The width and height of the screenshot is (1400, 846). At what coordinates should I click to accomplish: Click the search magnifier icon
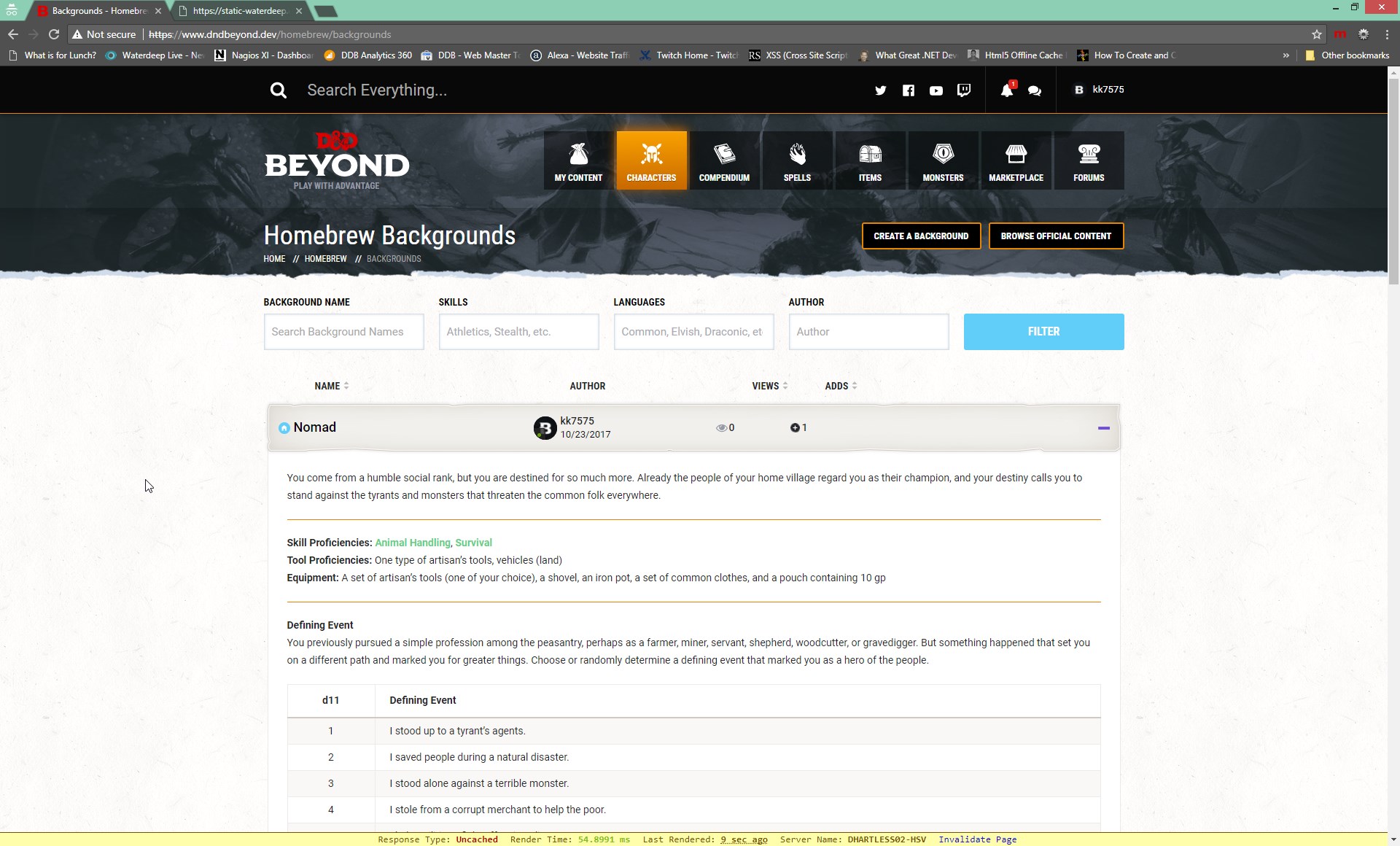(278, 90)
